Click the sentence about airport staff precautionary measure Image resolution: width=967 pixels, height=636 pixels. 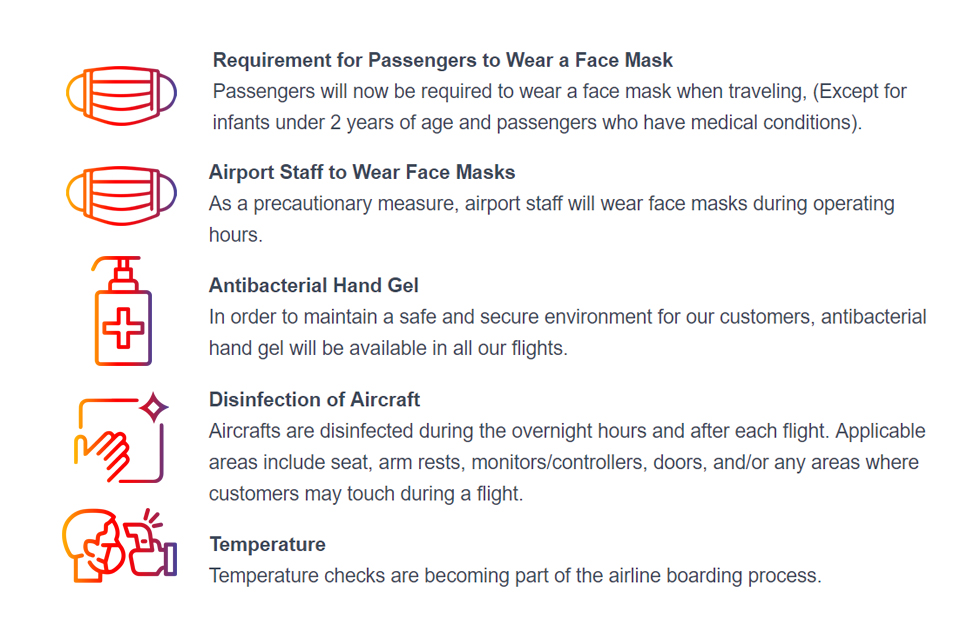tap(551, 204)
